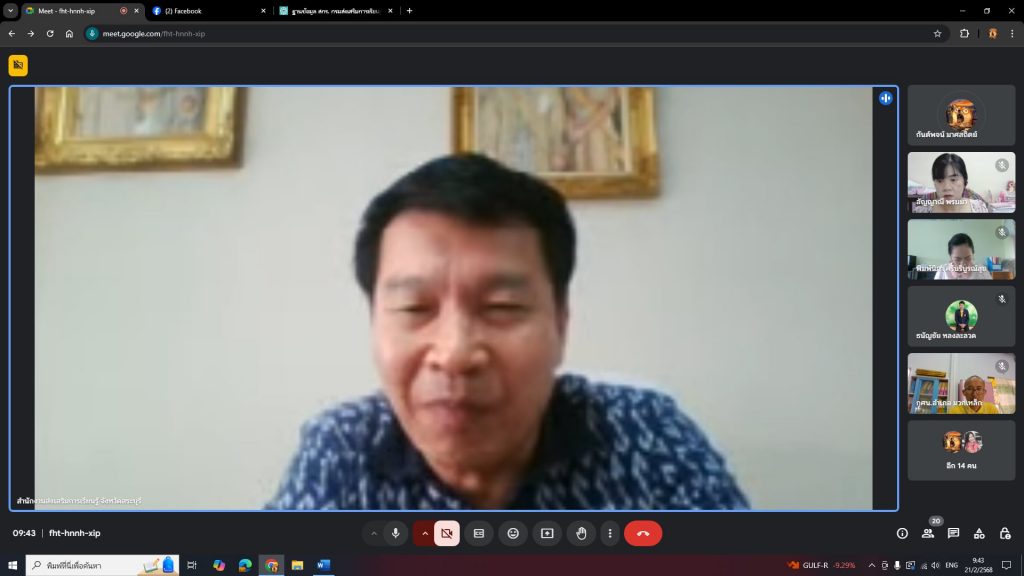
Task: Open the three-dot more options menu
Action: pos(609,534)
